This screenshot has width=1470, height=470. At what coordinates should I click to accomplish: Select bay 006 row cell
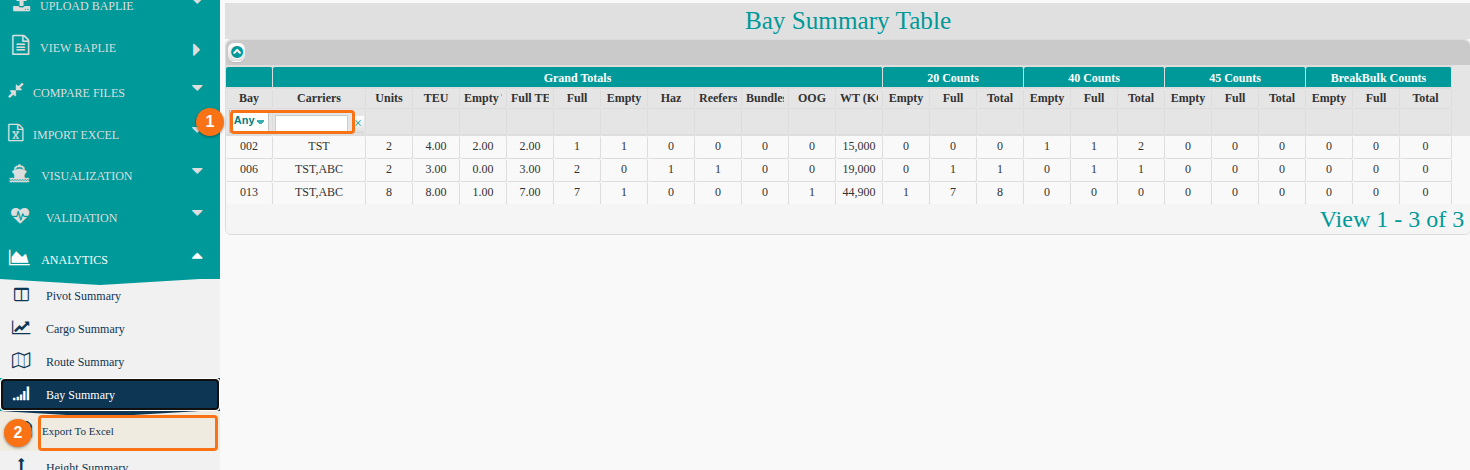click(249, 169)
